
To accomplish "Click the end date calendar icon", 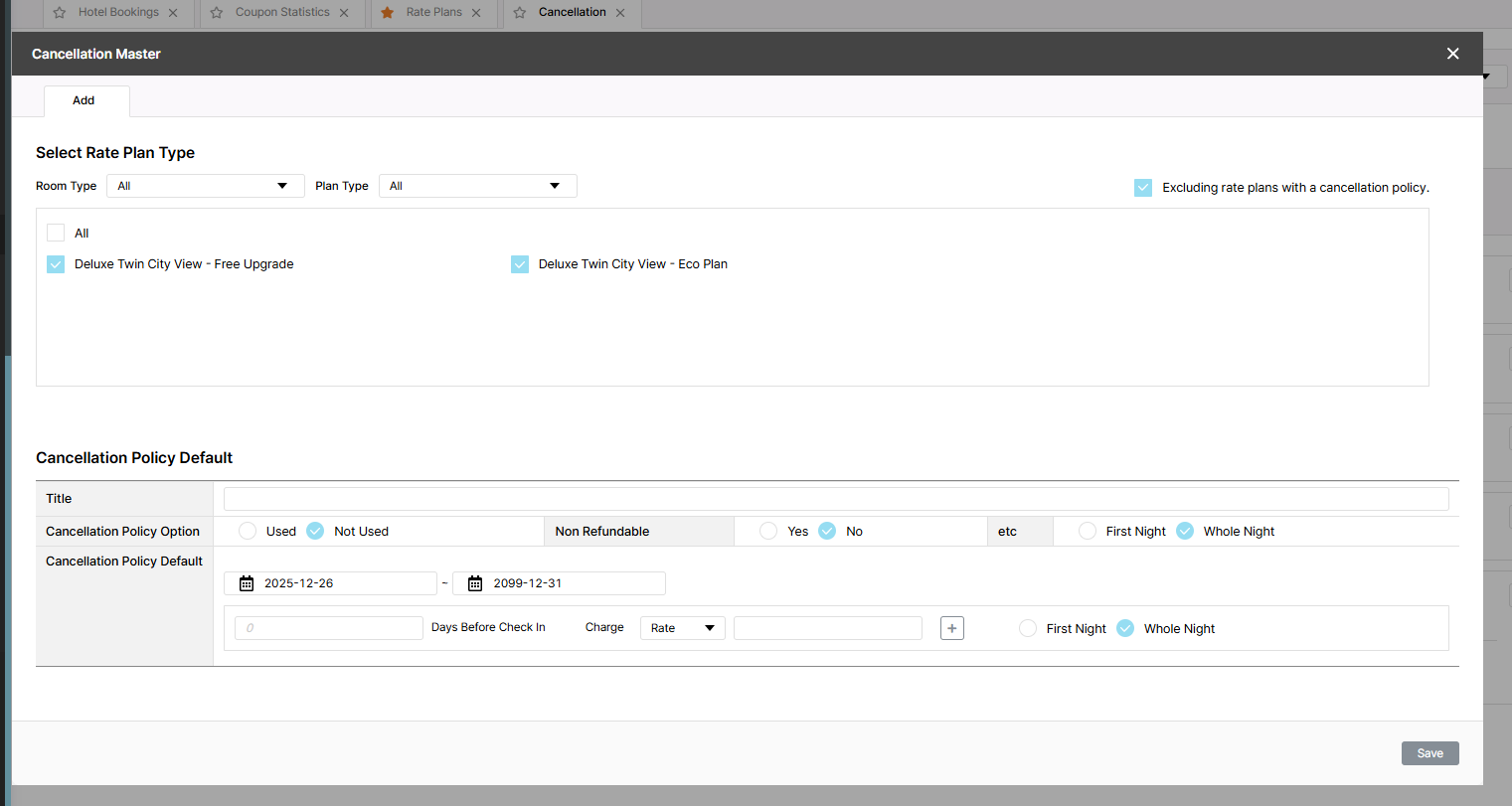I will [475, 583].
